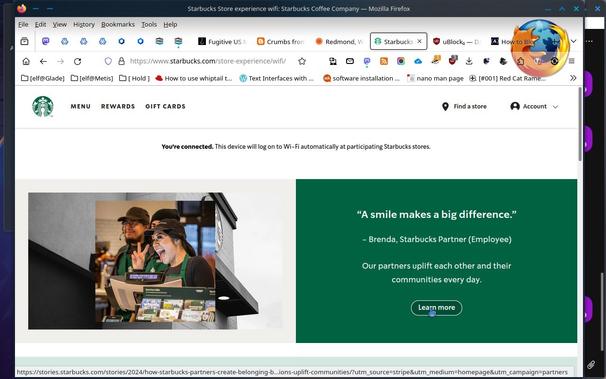Click the Account avatar icon

[515, 106]
